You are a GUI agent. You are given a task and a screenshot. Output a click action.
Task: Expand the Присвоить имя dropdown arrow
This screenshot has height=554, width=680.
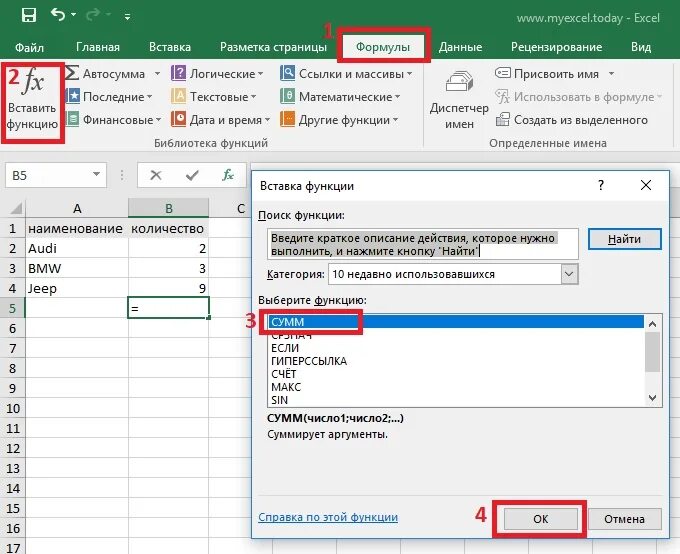611,73
